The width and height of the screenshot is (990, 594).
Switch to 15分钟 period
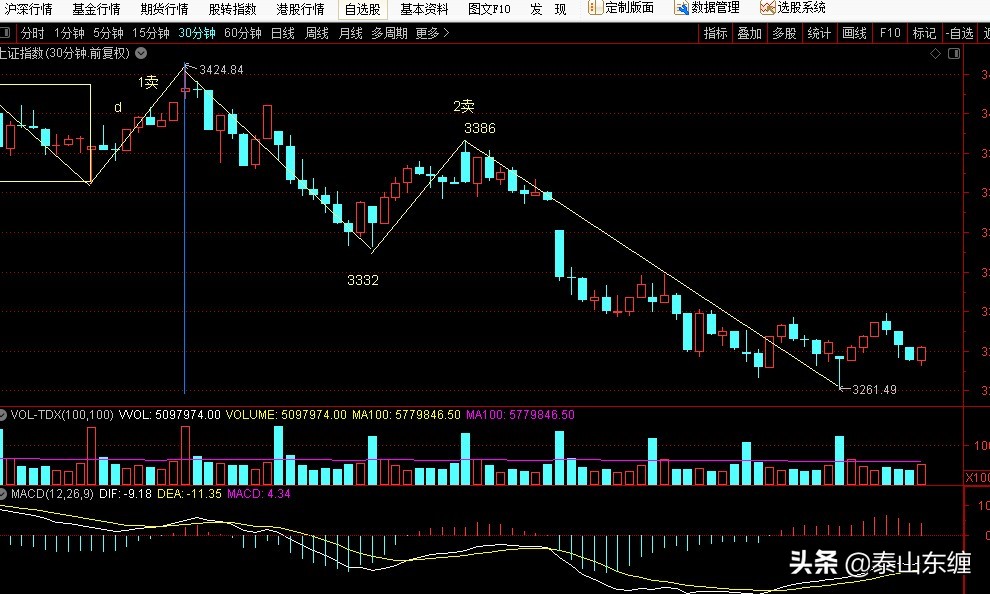[150, 33]
